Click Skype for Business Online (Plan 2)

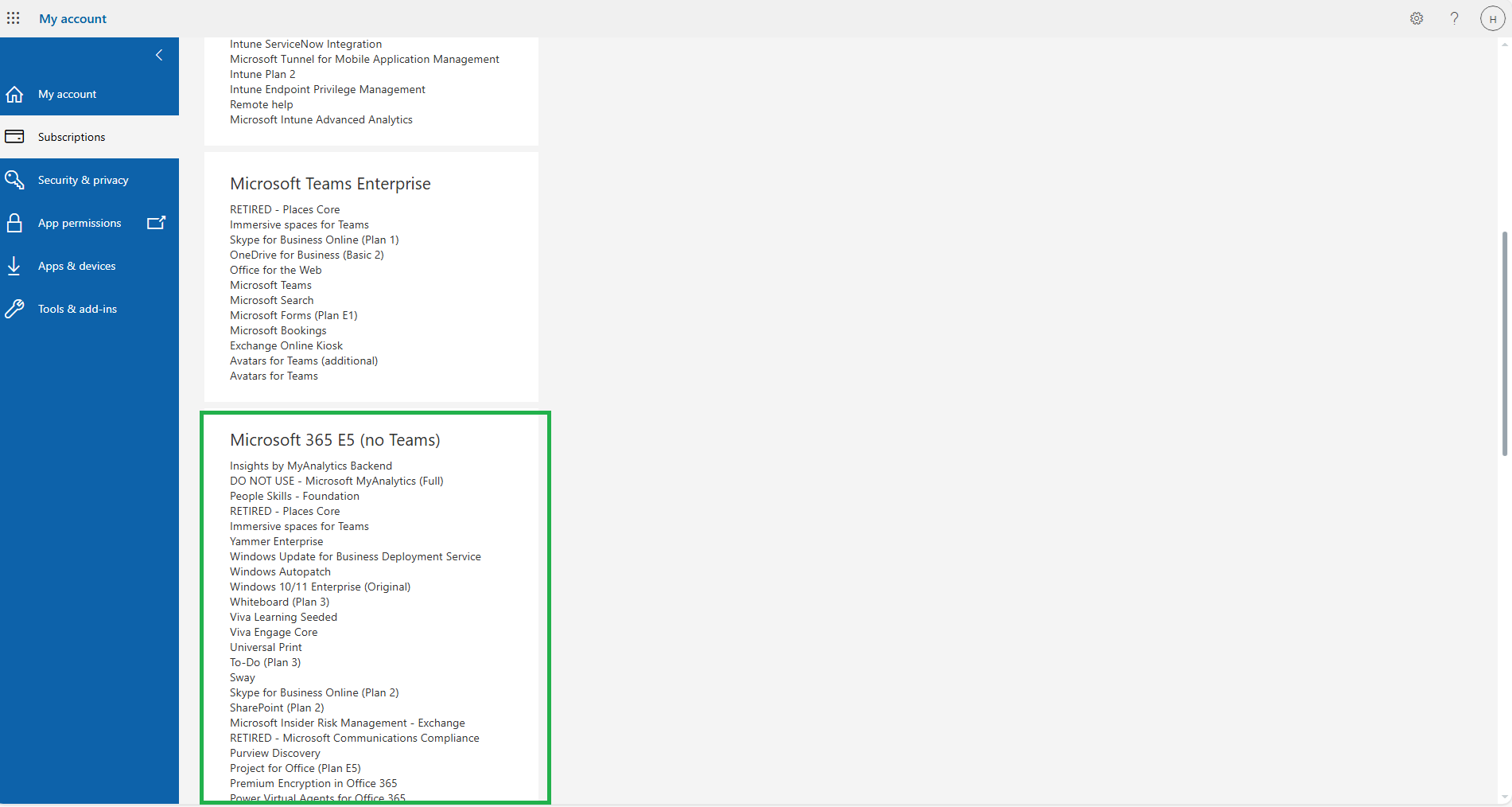tap(314, 692)
